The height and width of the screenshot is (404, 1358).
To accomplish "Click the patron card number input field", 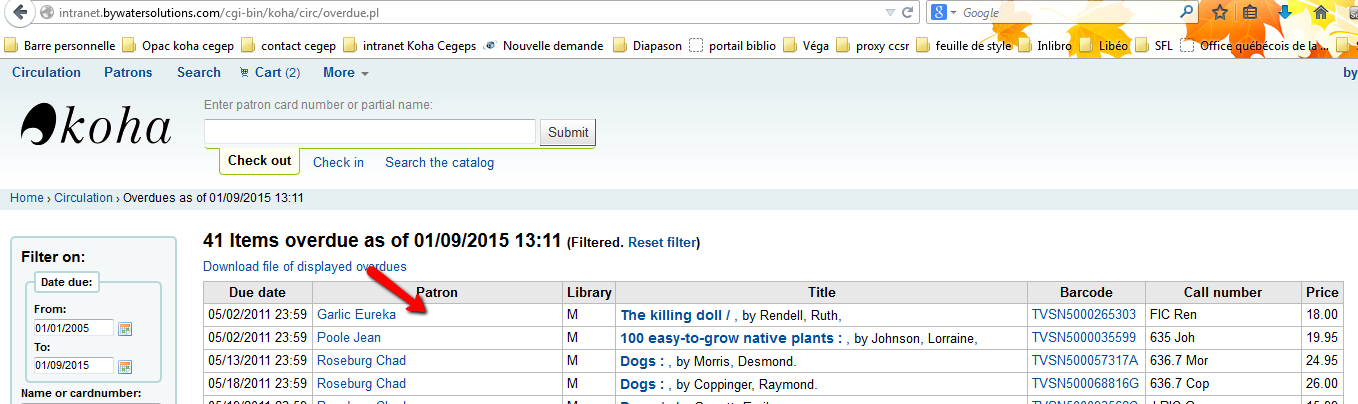I will pos(370,132).
